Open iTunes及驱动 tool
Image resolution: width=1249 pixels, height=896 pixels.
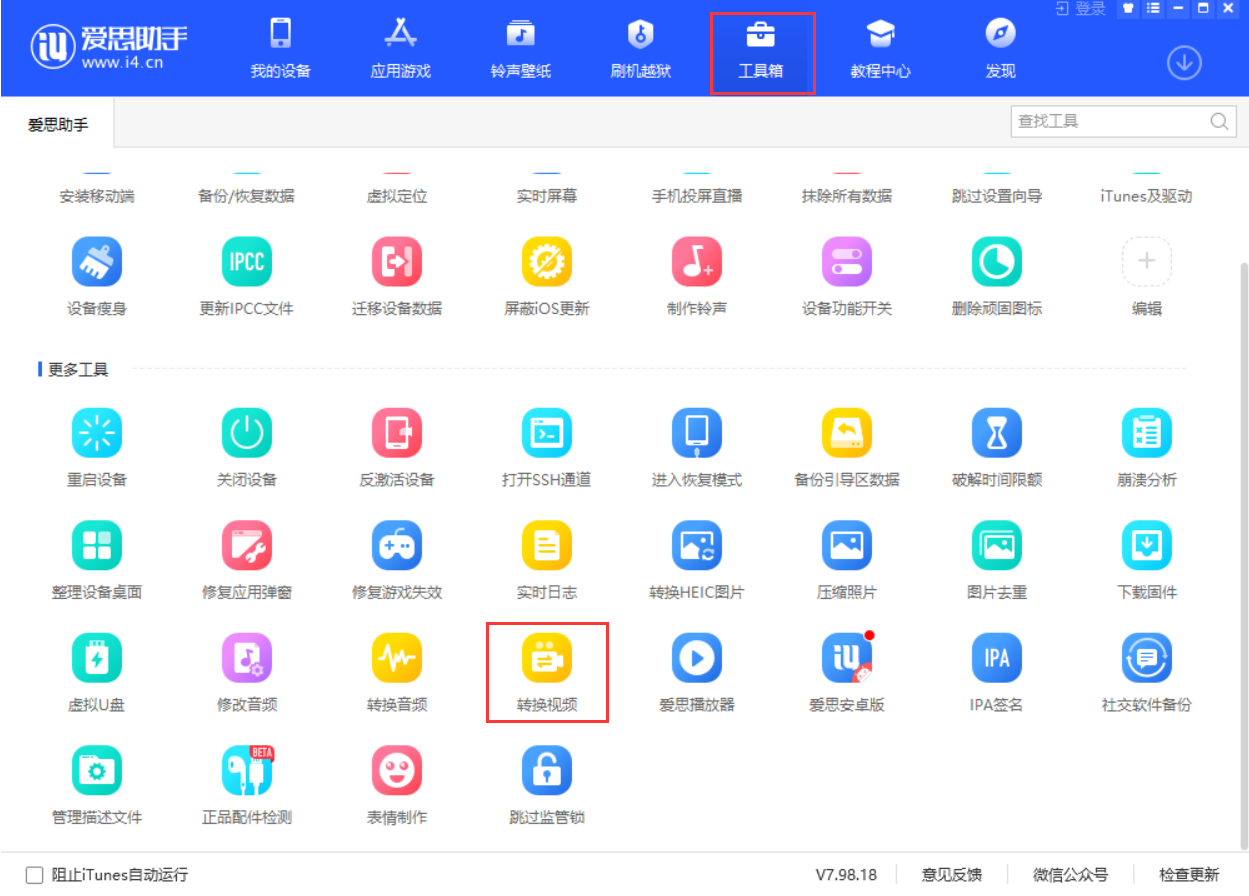(x=1147, y=196)
